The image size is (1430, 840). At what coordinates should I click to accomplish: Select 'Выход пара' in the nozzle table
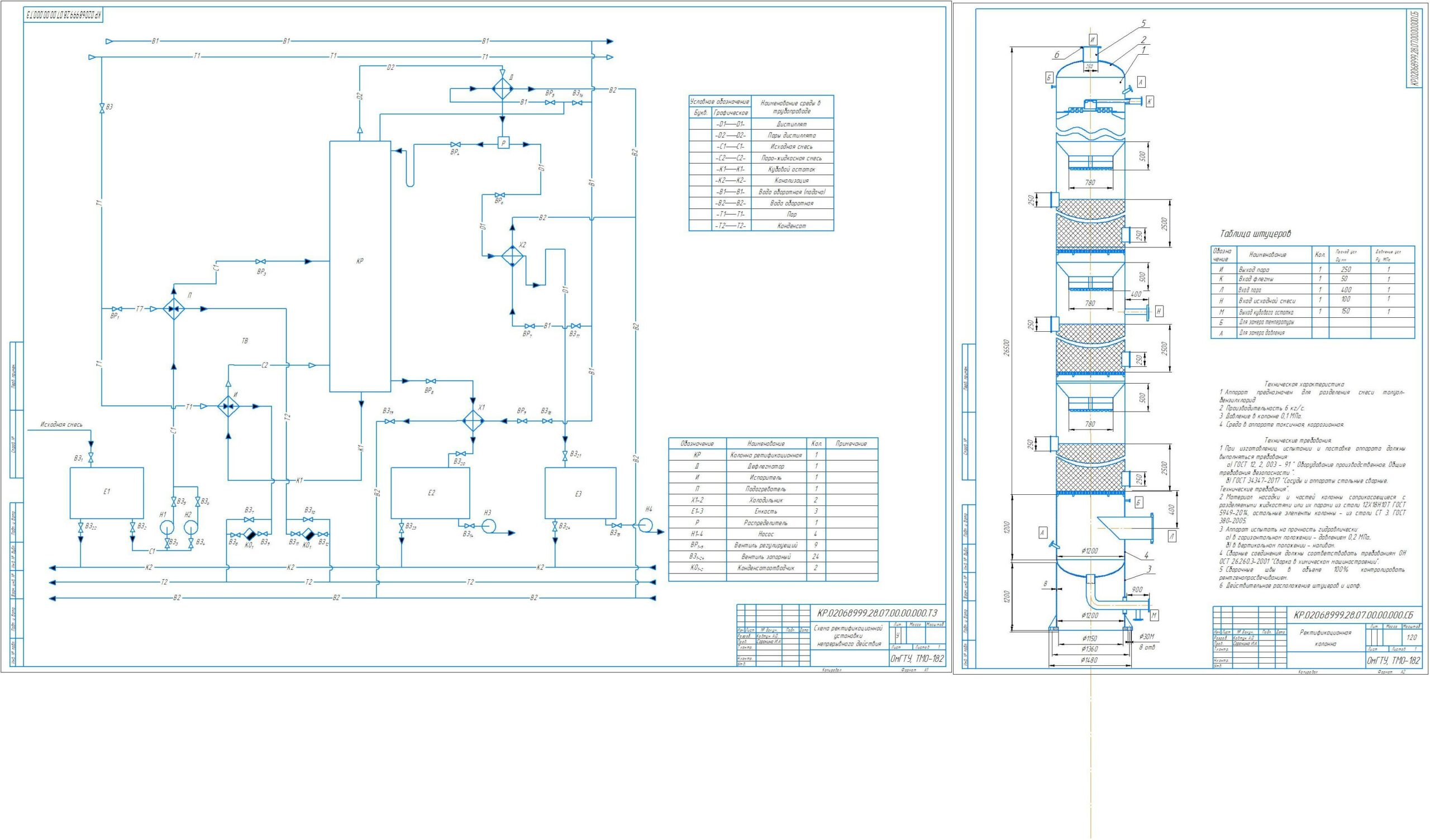click(1254, 270)
